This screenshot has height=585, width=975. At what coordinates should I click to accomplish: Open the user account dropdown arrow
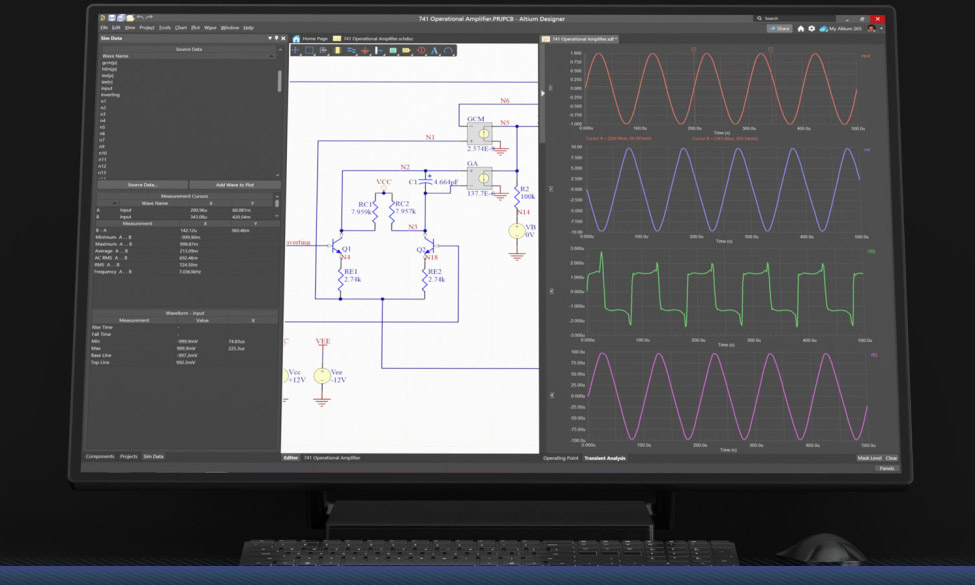(881, 29)
